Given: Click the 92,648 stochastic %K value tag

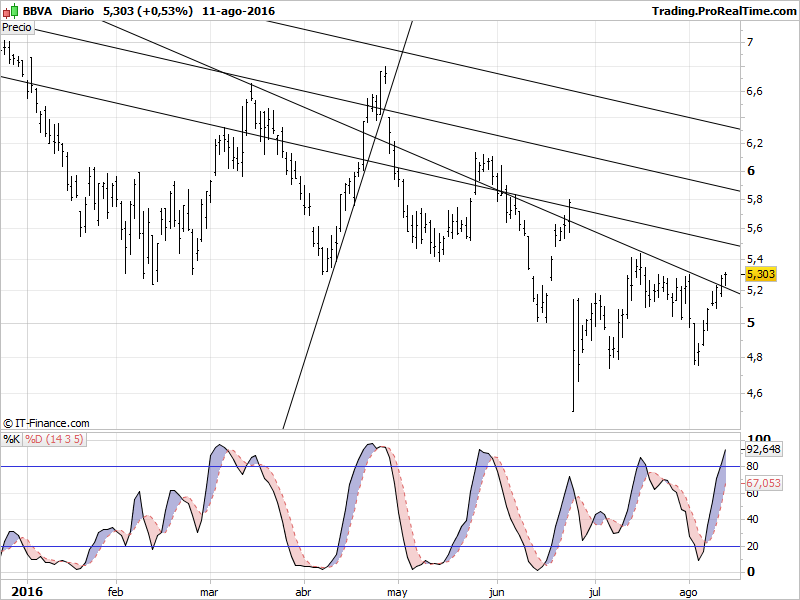Looking at the screenshot, I should [765, 449].
